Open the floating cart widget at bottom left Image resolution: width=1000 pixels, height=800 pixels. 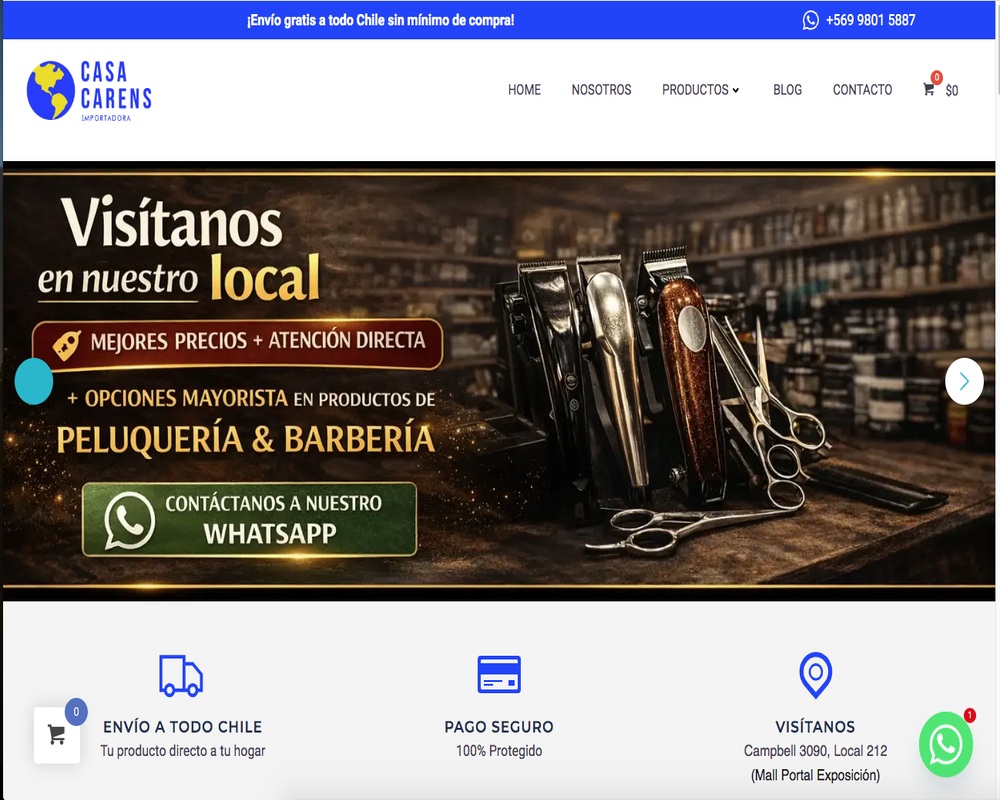coord(57,735)
